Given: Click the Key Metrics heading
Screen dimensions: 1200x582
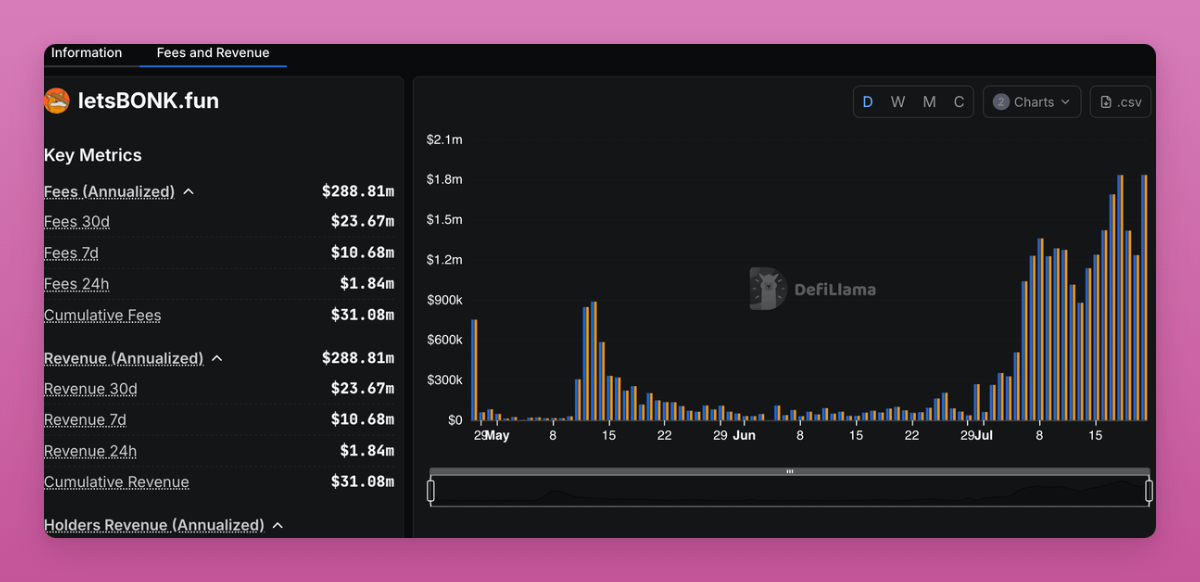Looking at the screenshot, I should (93, 155).
